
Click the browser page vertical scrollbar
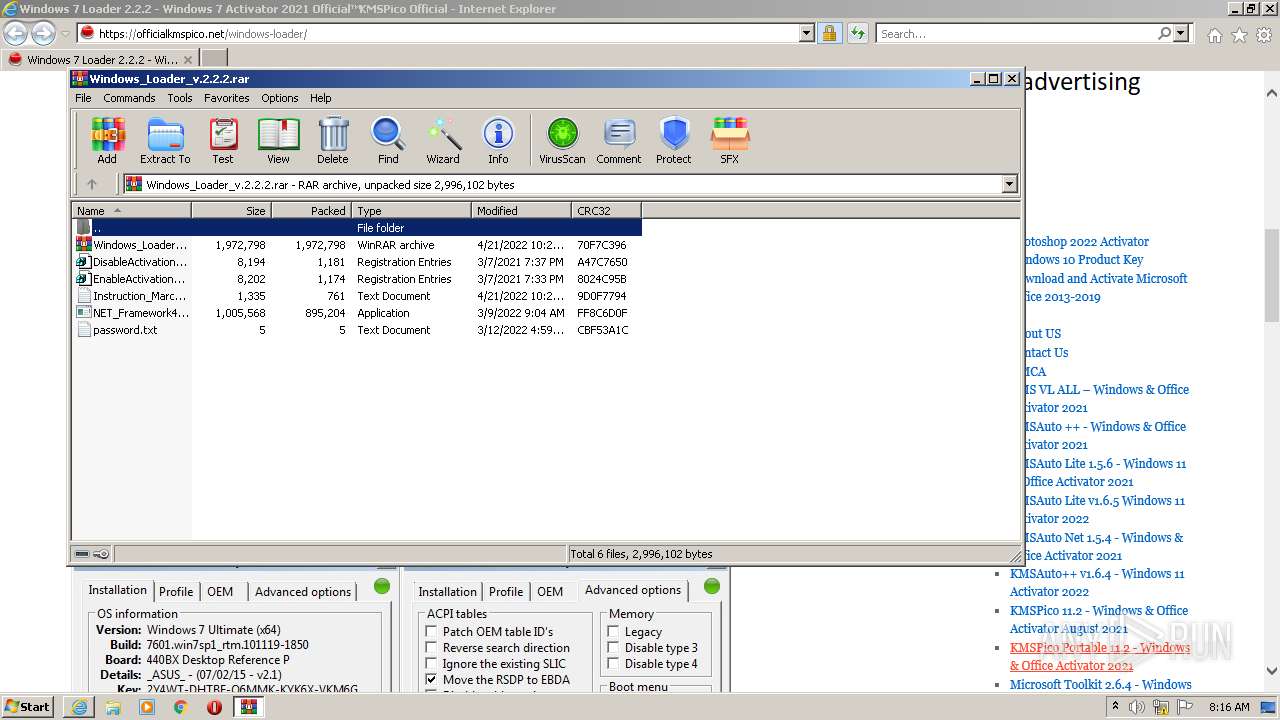1271,275
